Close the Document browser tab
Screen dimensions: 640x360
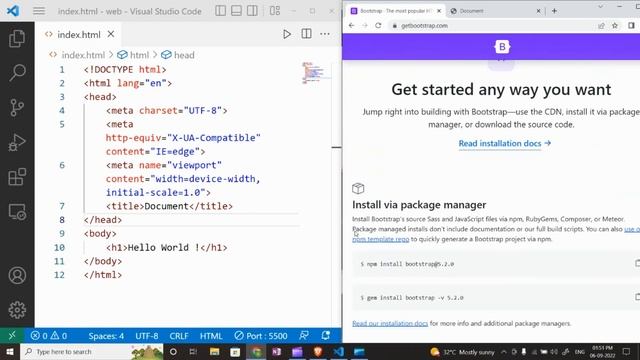538,11
